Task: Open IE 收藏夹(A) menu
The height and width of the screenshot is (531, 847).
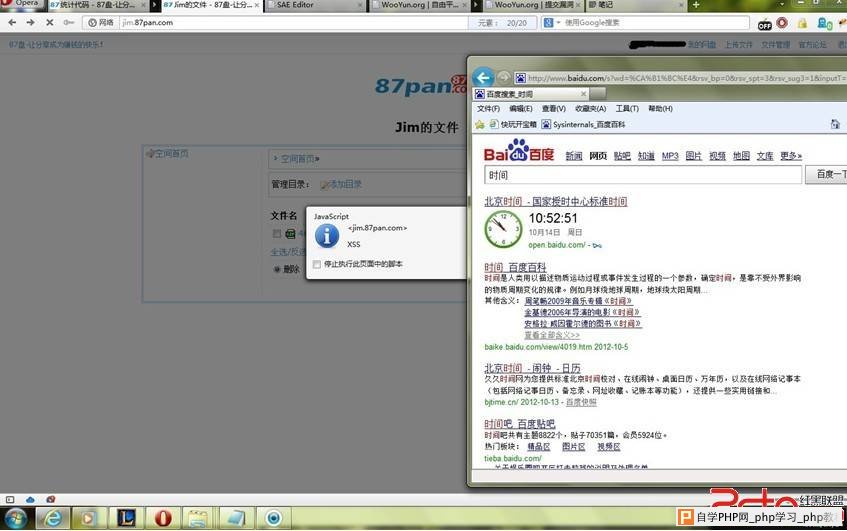Action: coord(590,109)
